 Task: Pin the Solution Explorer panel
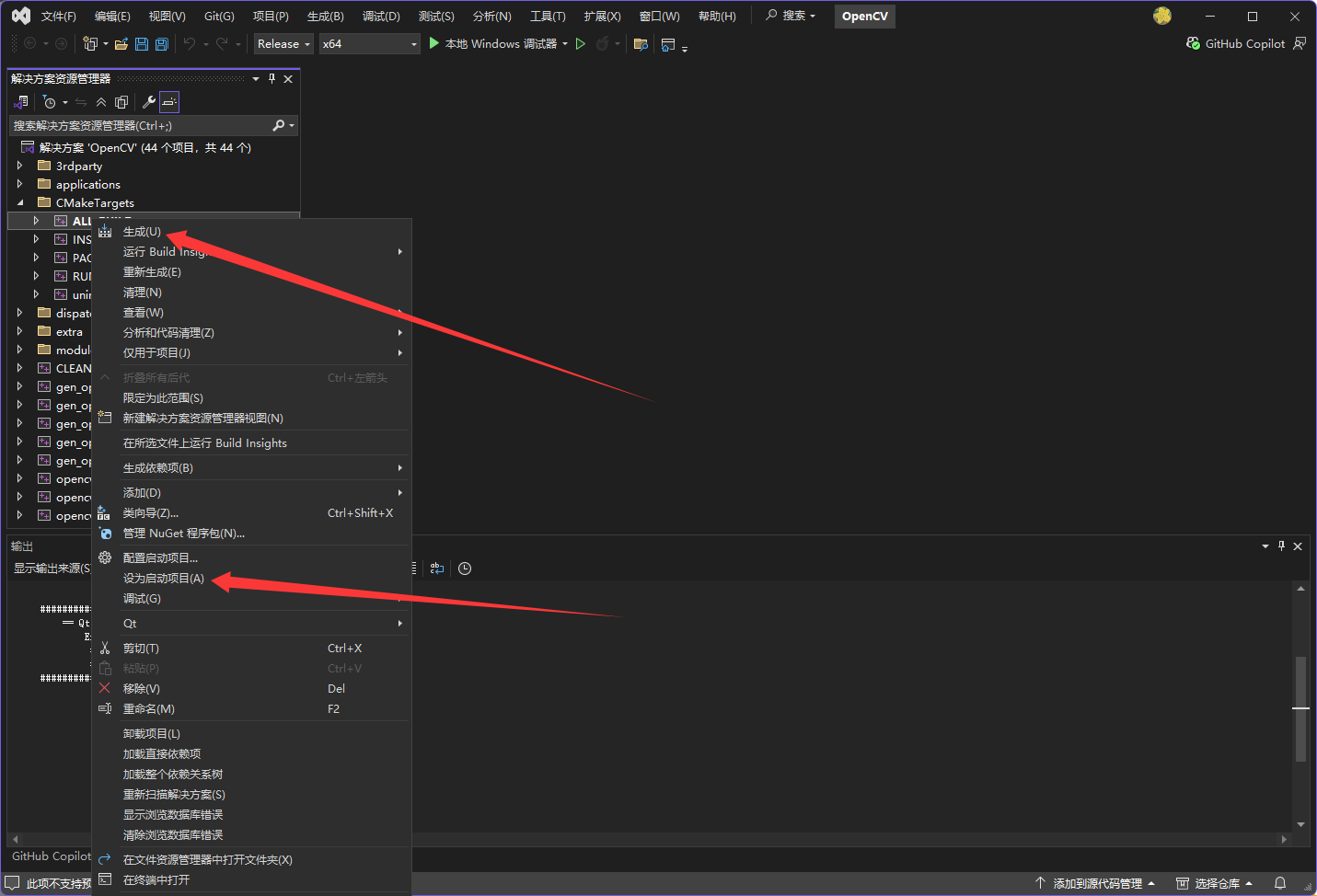point(271,79)
